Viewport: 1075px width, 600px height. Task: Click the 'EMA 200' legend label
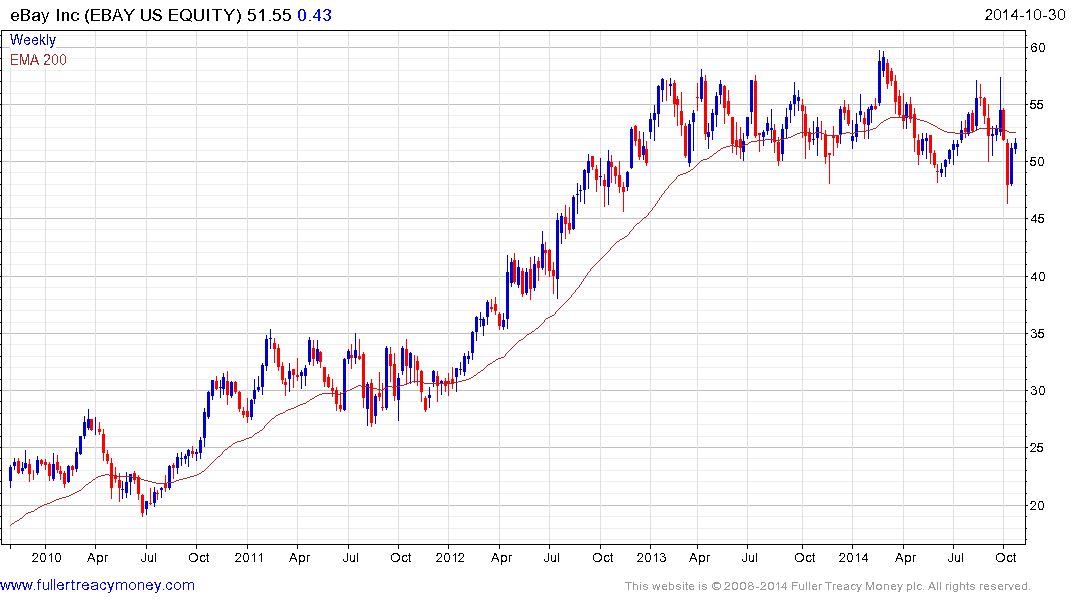pyautogui.click(x=38, y=60)
